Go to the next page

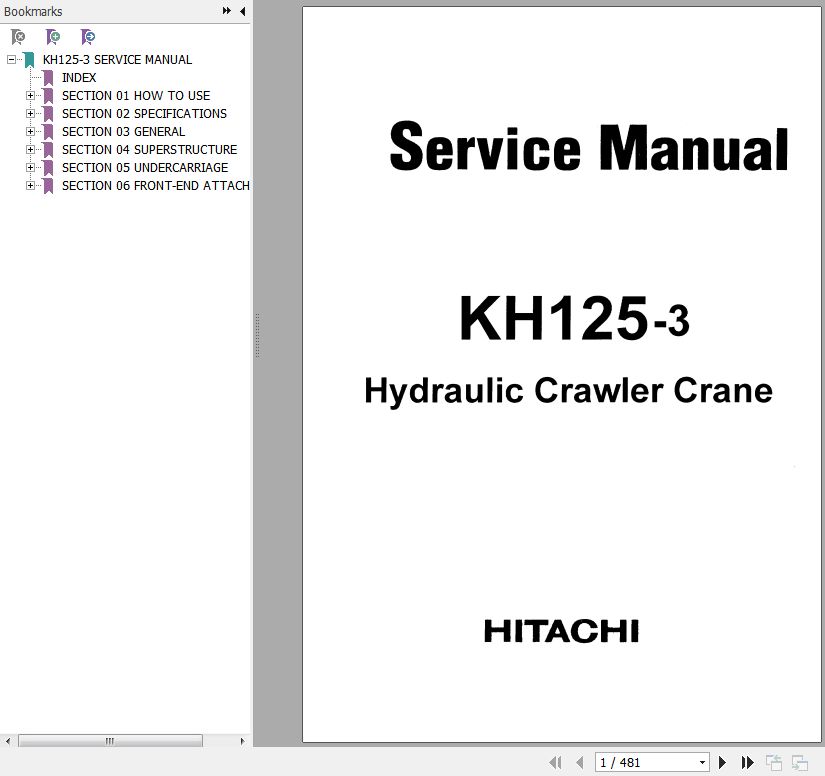[723, 762]
